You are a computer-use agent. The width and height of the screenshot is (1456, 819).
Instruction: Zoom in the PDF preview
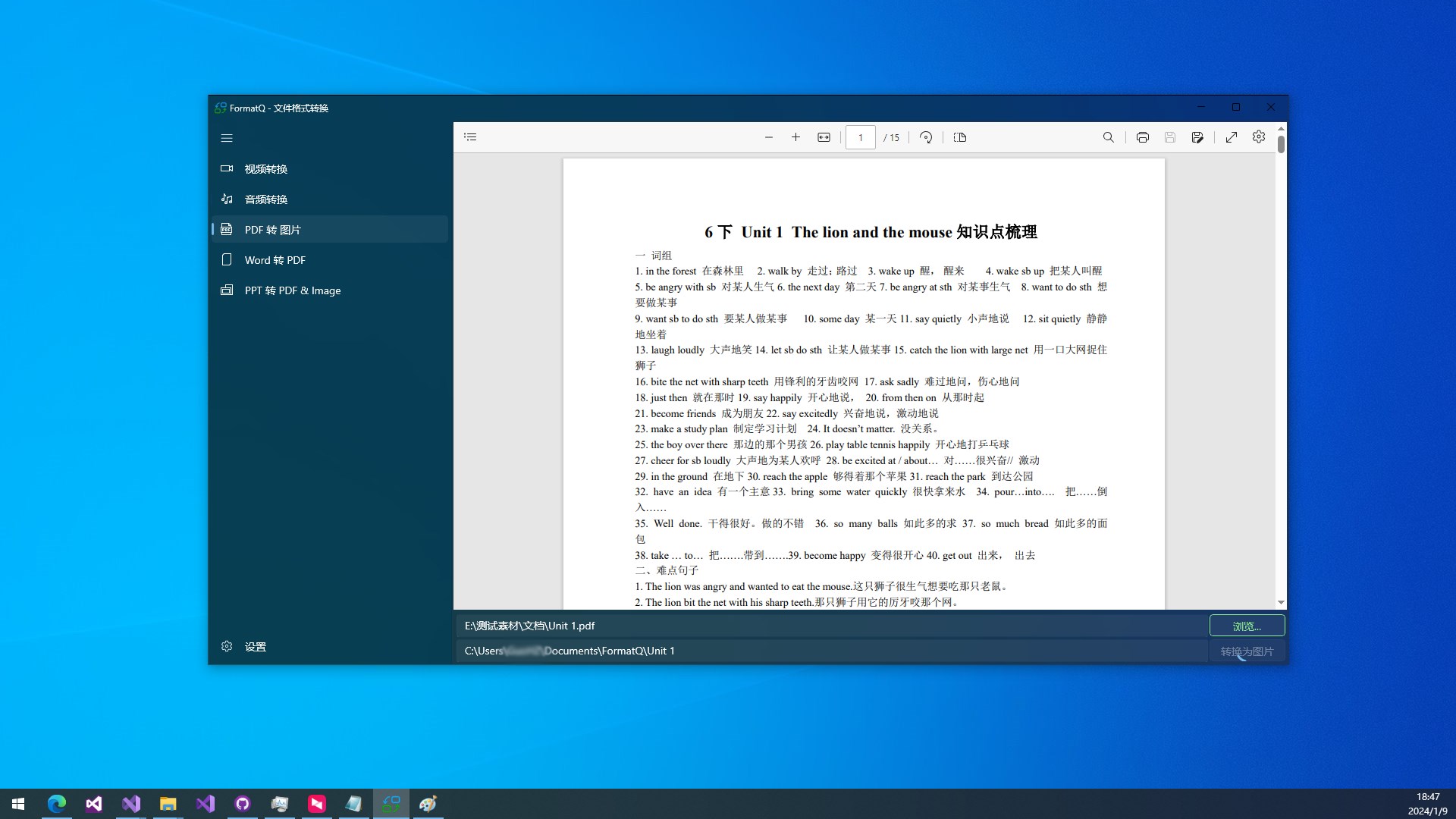point(795,137)
